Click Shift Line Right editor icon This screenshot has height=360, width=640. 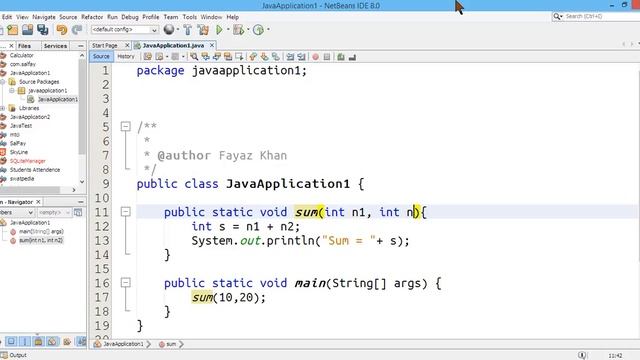(302, 57)
